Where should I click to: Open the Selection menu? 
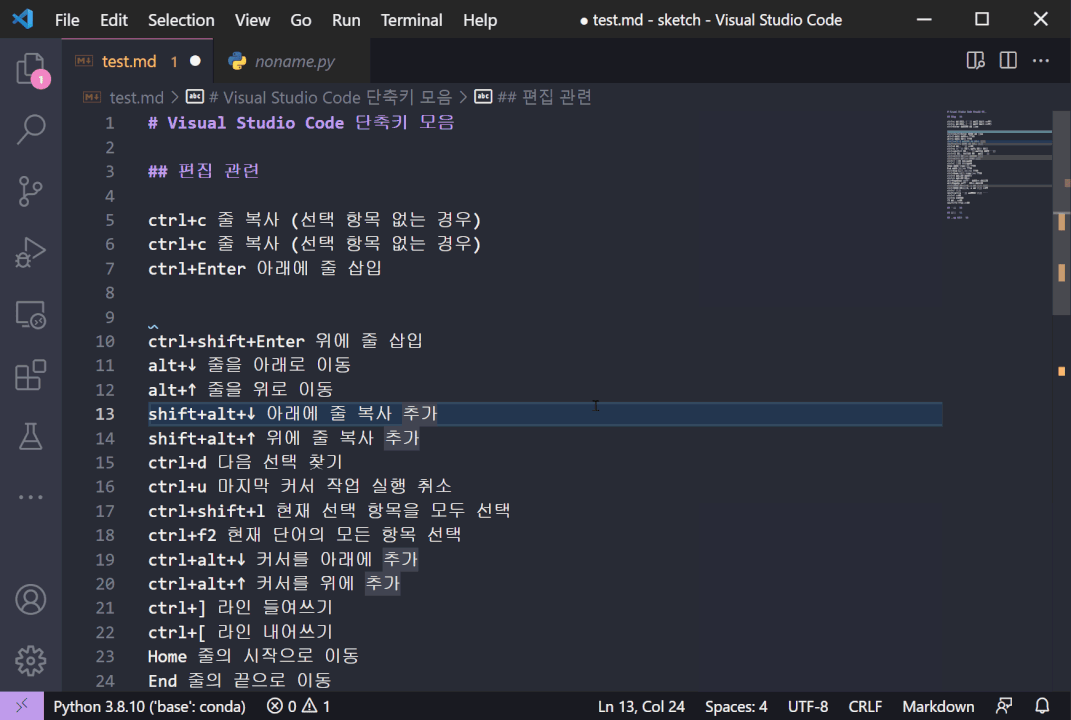coord(181,20)
